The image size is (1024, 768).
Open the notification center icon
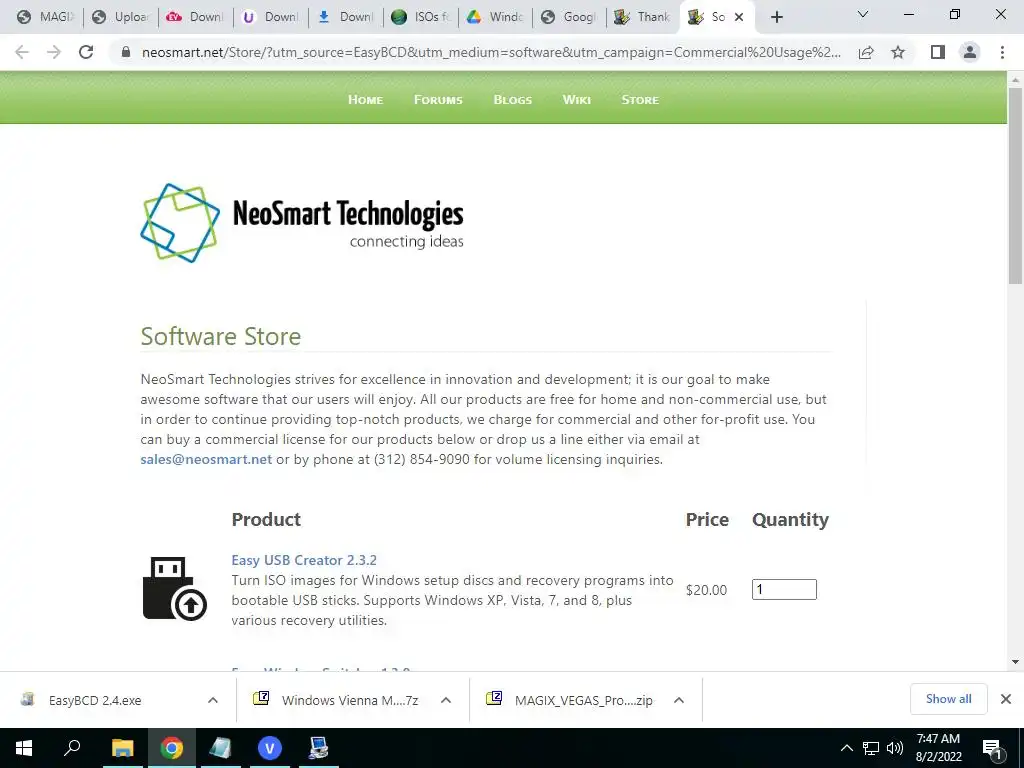pos(992,749)
